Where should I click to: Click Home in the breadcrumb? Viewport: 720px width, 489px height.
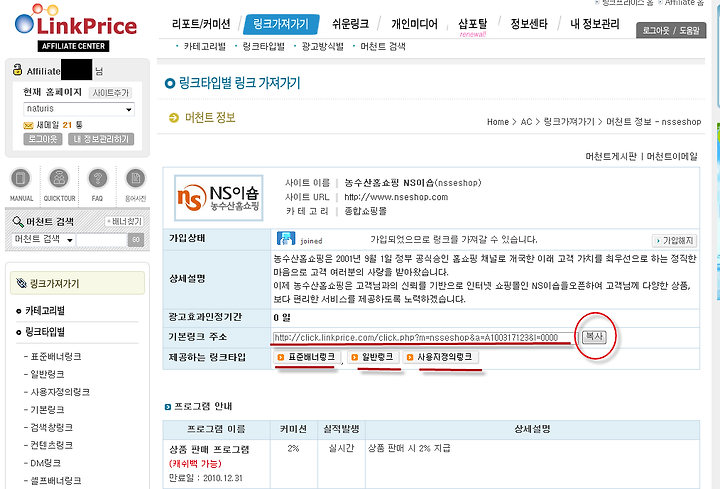coord(498,122)
